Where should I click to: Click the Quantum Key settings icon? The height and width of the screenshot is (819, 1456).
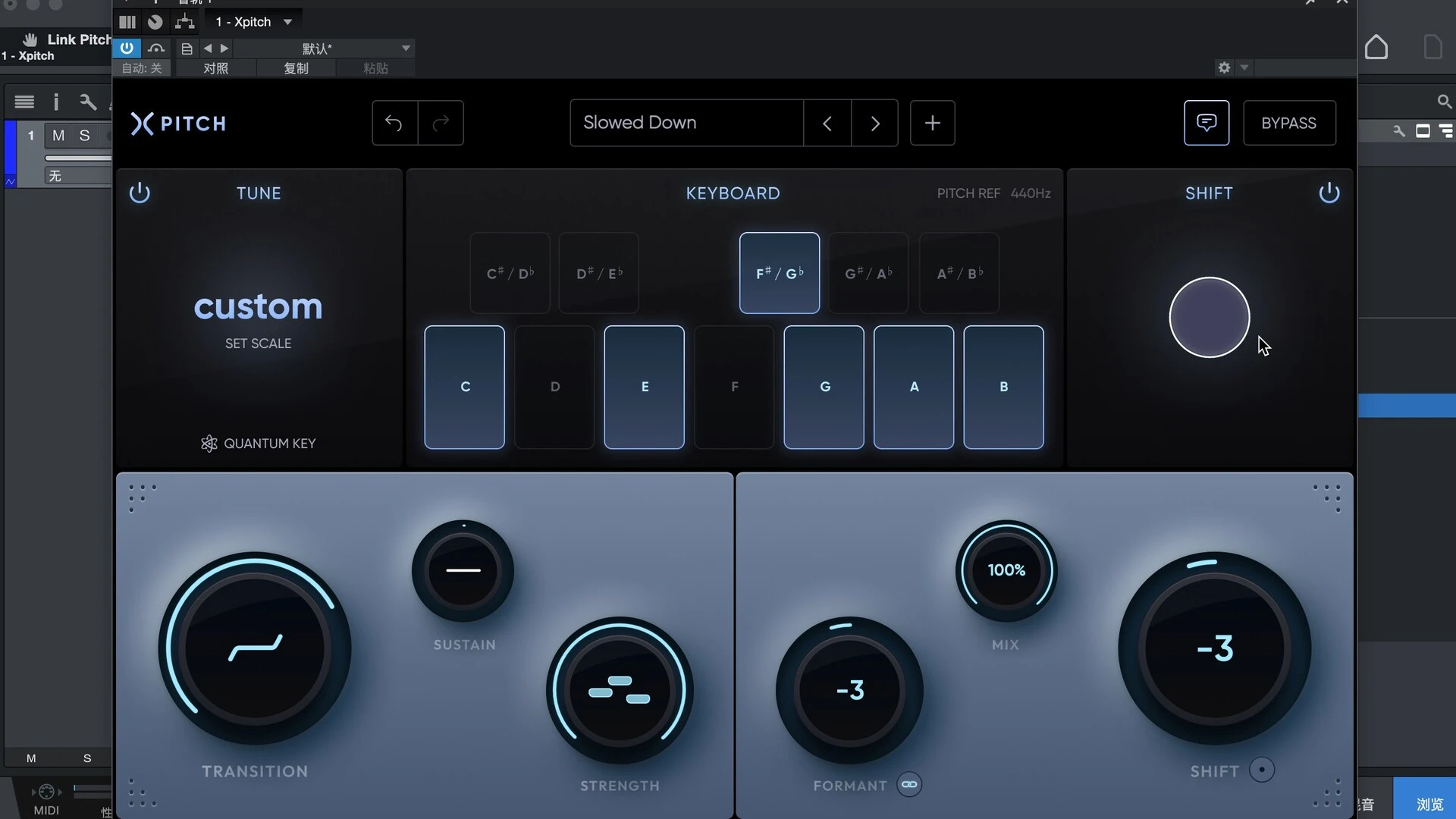pyautogui.click(x=208, y=443)
